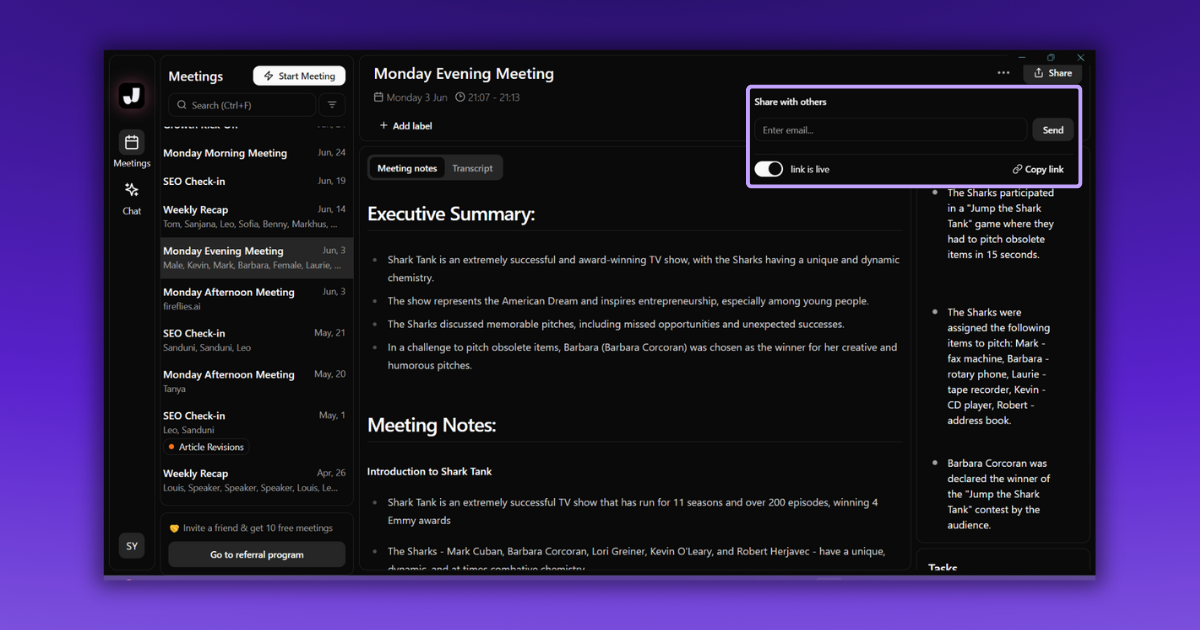The width and height of the screenshot is (1200, 630).
Task: Click the calendar icon beside Monday 3 Jun
Action: click(378, 97)
